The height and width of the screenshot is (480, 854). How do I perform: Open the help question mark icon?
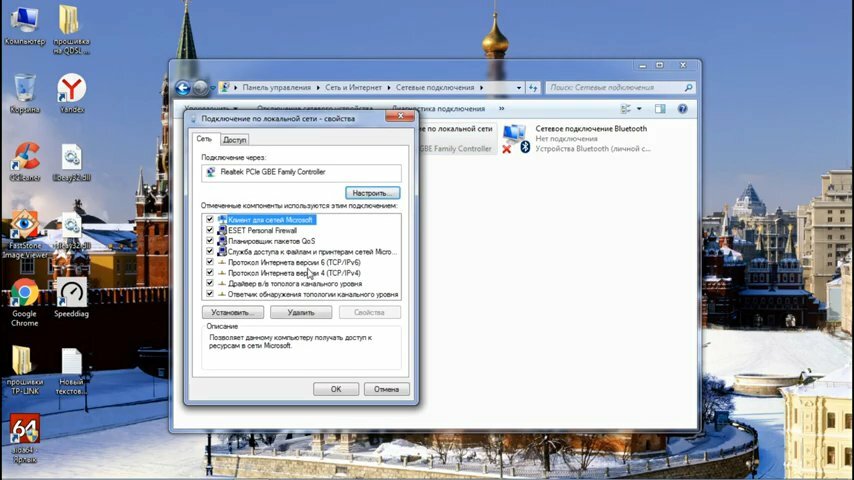pyautogui.click(x=682, y=109)
